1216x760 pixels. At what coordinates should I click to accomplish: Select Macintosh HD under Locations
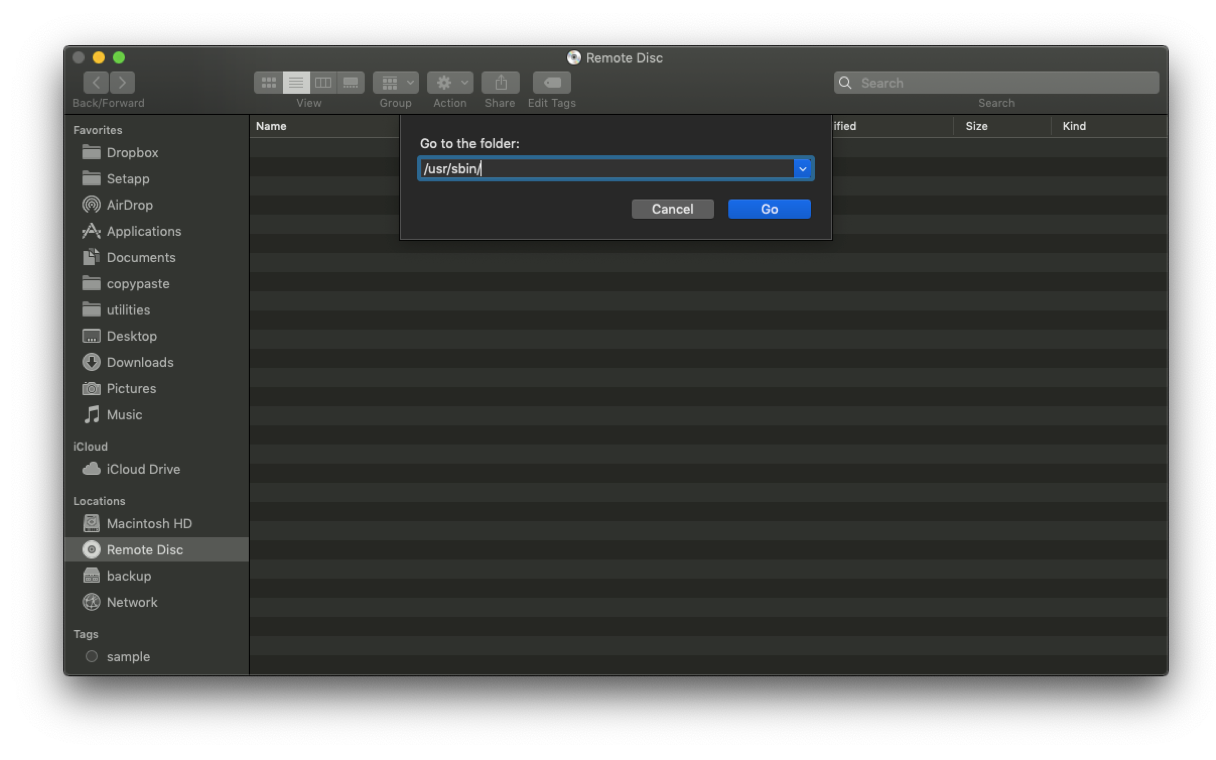point(156,523)
